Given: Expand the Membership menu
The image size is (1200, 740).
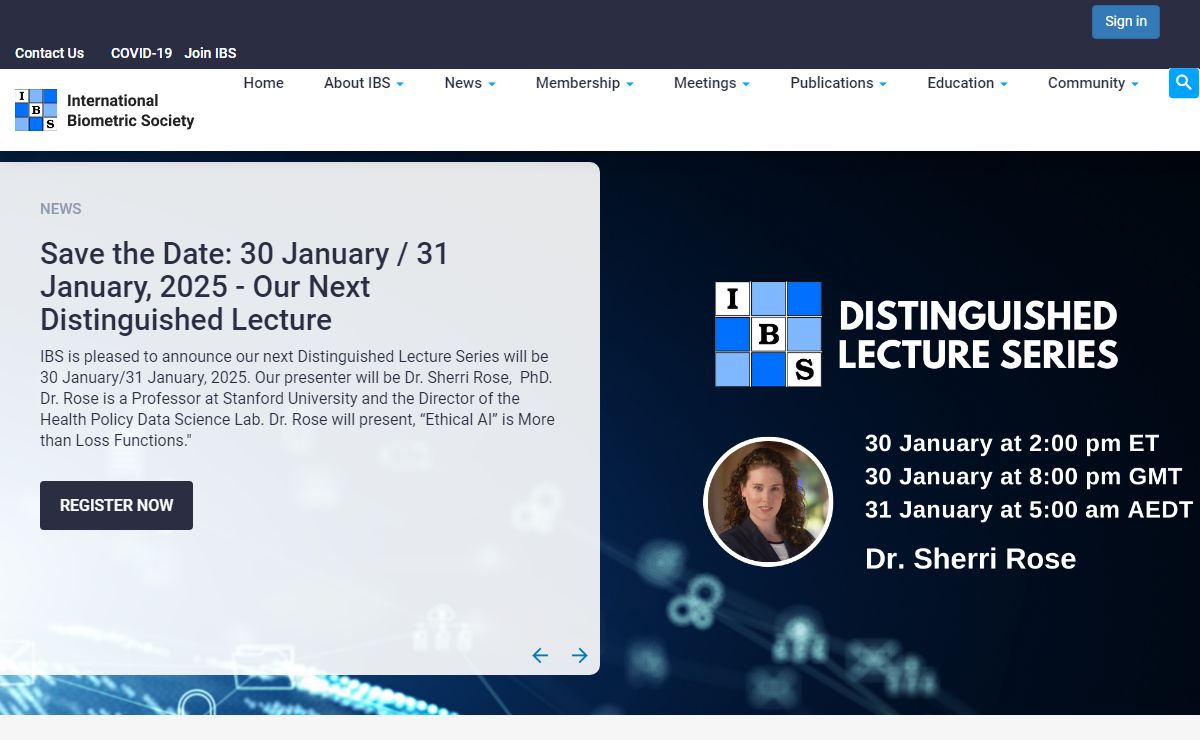Looking at the screenshot, I should tap(584, 83).
